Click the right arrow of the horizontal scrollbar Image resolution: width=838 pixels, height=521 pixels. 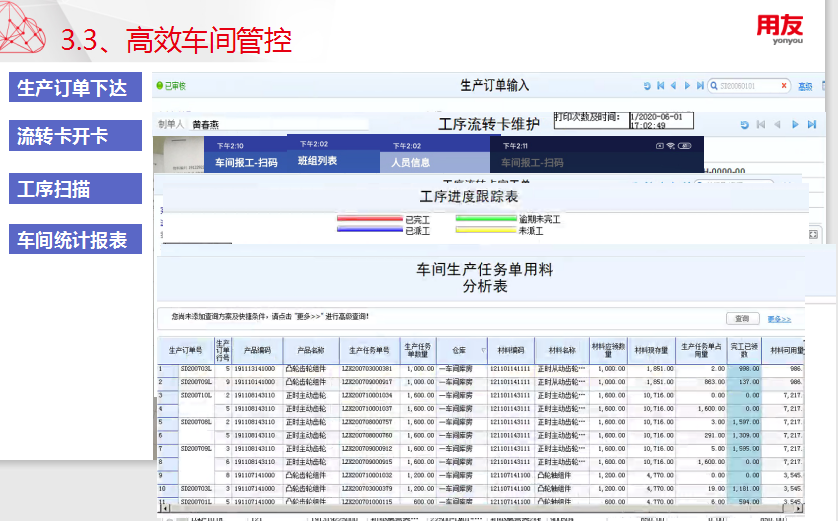coord(799,509)
